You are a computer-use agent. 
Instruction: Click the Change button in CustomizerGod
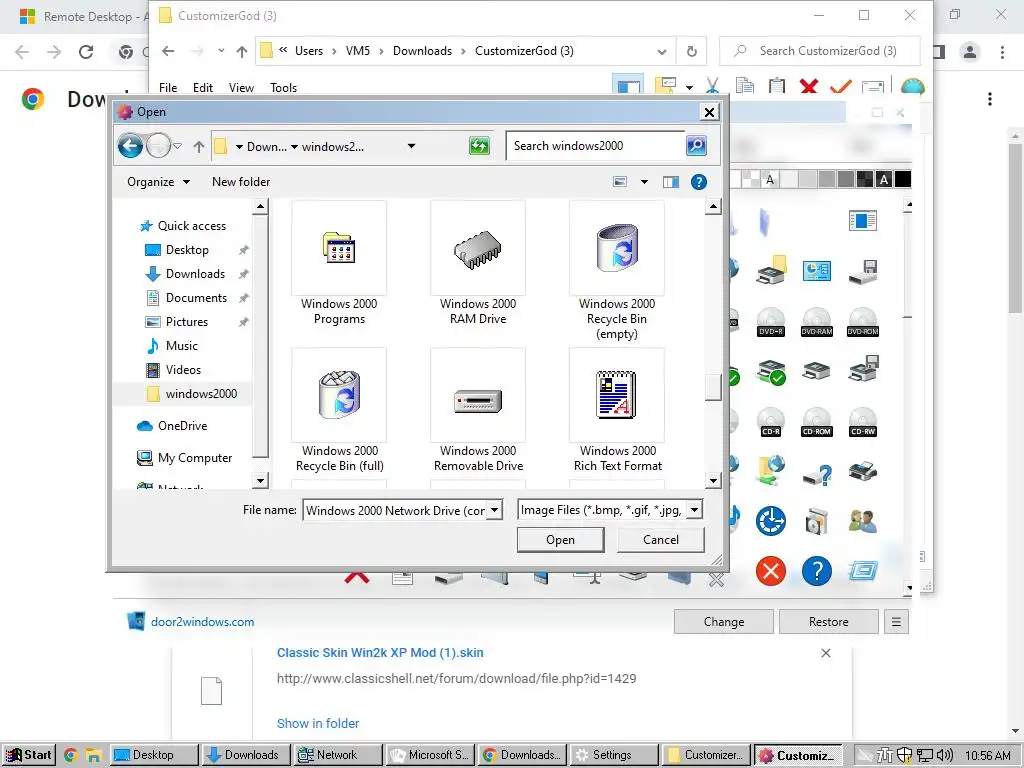(x=724, y=622)
